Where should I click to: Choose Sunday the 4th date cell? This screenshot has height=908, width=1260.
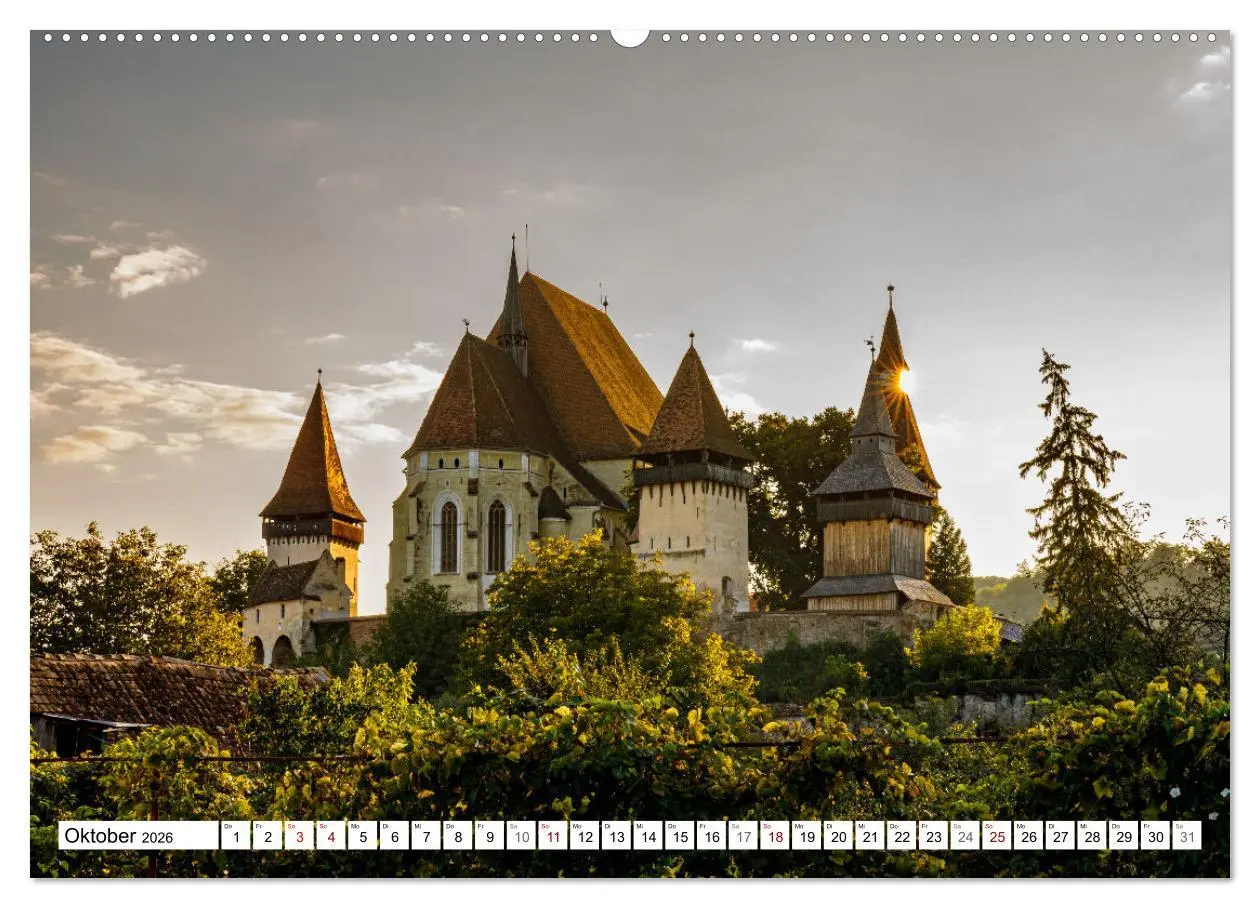tap(331, 836)
